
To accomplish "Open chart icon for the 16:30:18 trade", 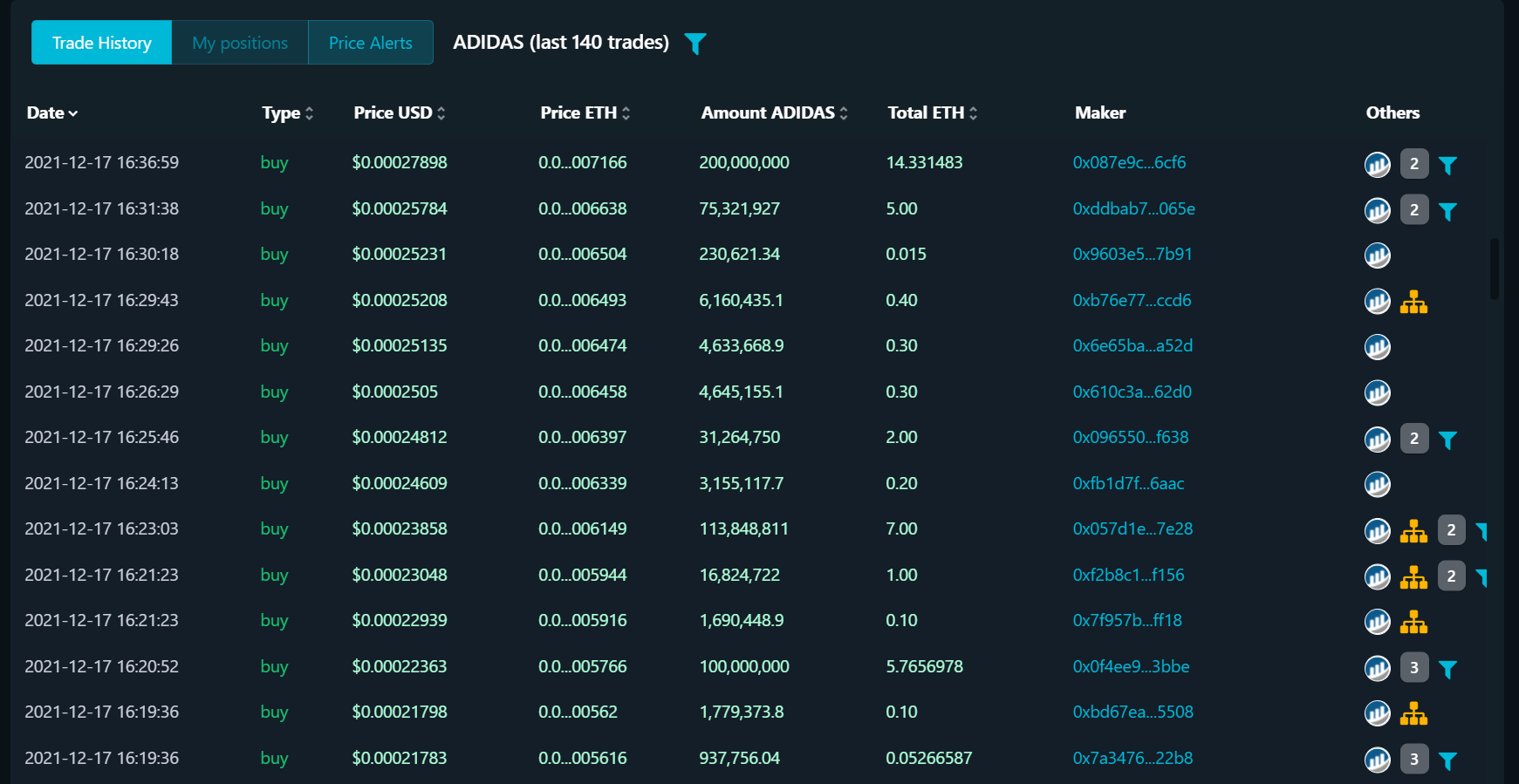I will (x=1377, y=256).
